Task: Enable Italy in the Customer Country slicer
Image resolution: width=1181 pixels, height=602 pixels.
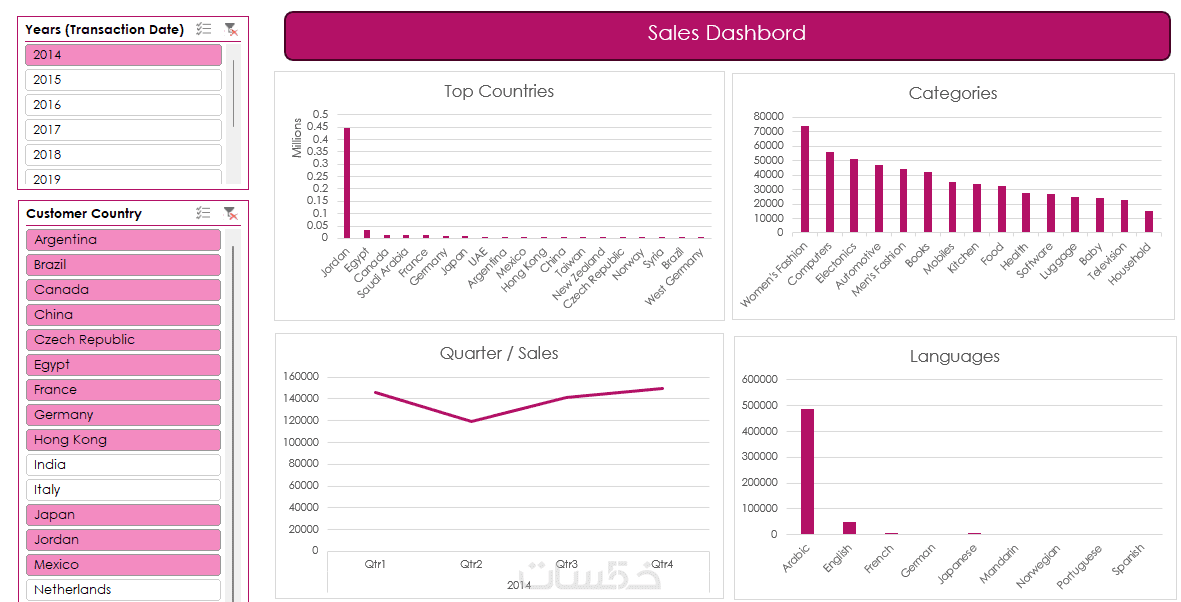Action: click(x=123, y=490)
